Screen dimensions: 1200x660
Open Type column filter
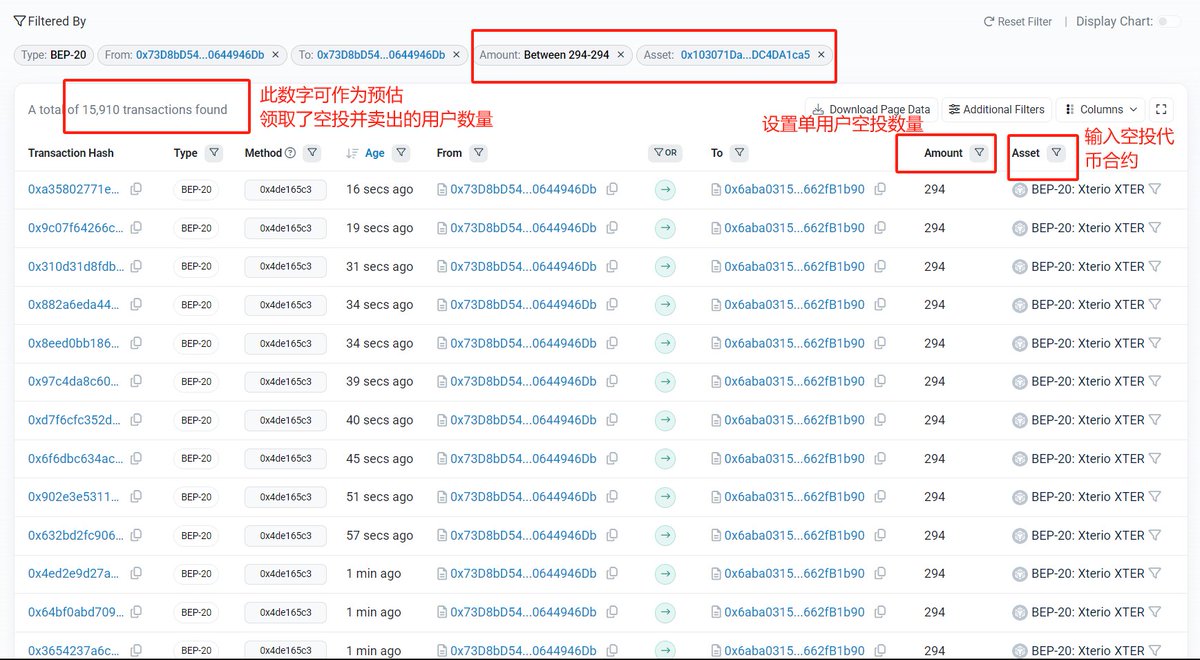click(x=214, y=153)
